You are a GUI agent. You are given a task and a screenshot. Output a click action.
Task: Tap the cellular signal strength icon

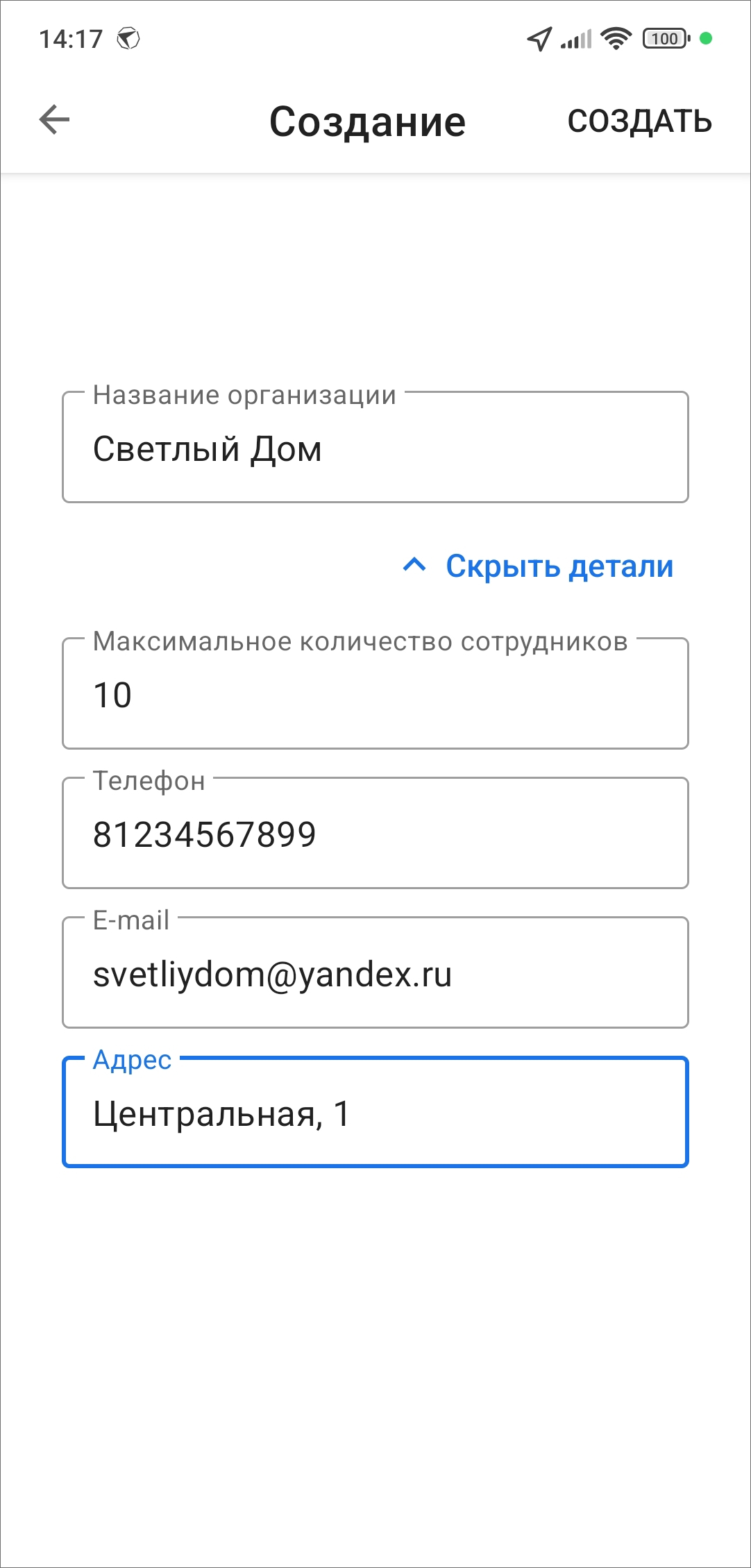(x=577, y=39)
